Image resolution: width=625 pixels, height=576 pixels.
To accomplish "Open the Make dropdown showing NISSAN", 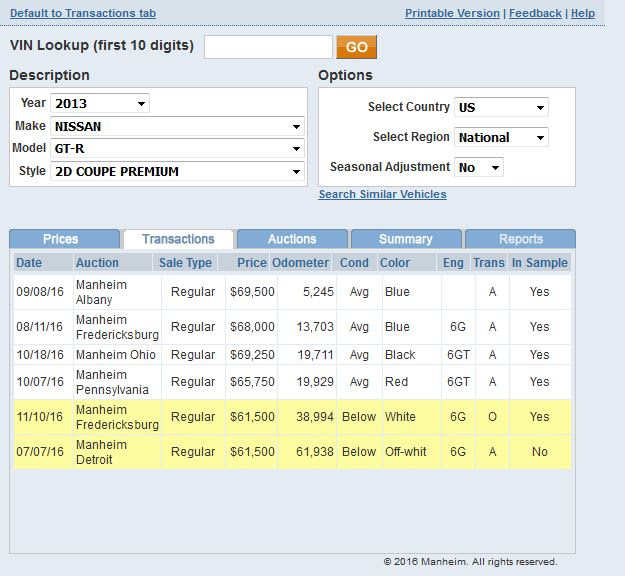I will point(177,126).
